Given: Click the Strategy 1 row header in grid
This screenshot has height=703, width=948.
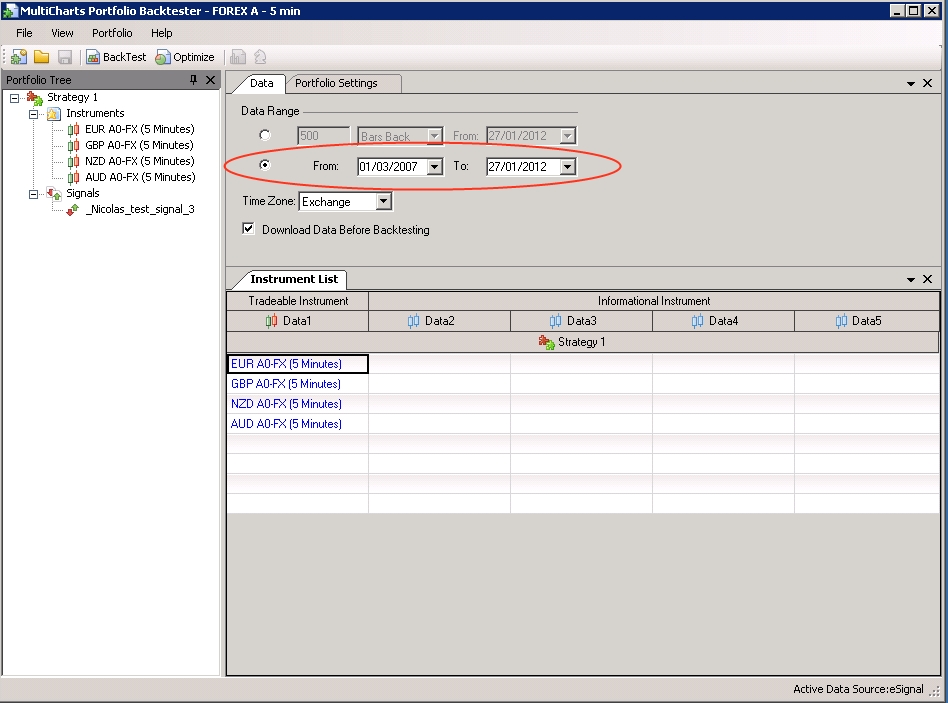Looking at the screenshot, I should pyautogui.click(x=583, y=342).
